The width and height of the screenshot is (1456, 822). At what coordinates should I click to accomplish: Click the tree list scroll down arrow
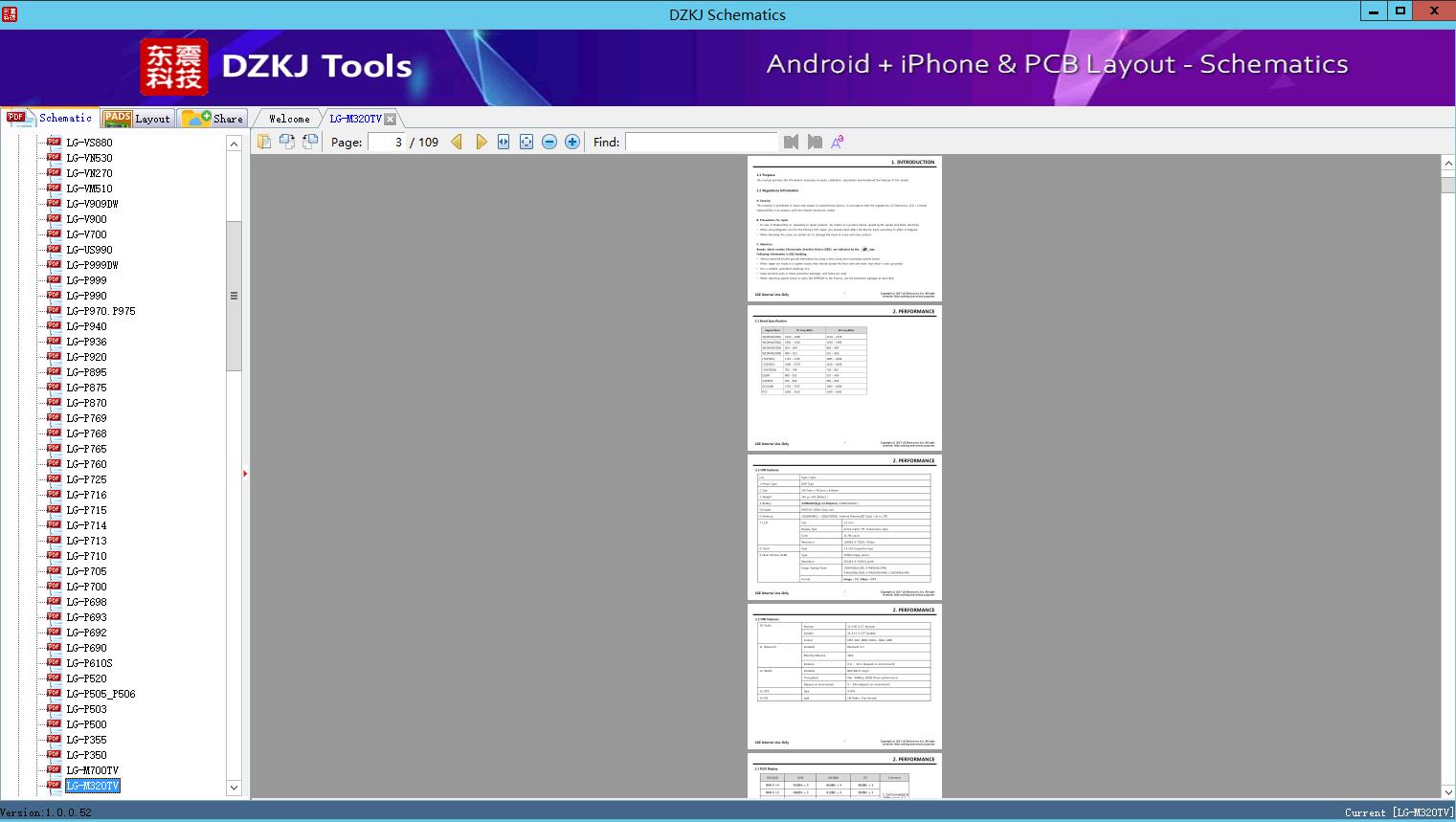(x=234, y=788)
